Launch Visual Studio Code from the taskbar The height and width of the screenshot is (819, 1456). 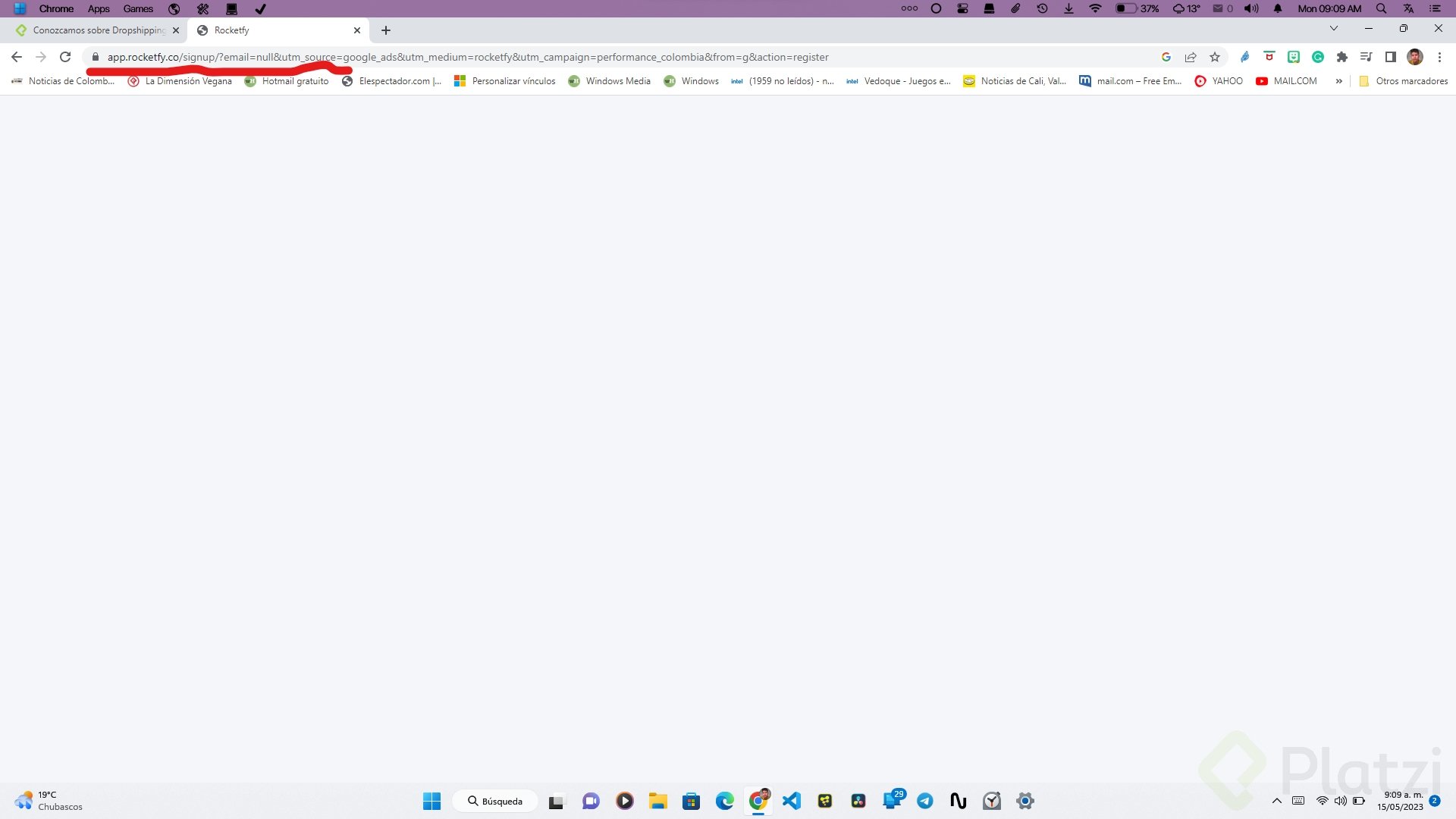pos(792,801)
